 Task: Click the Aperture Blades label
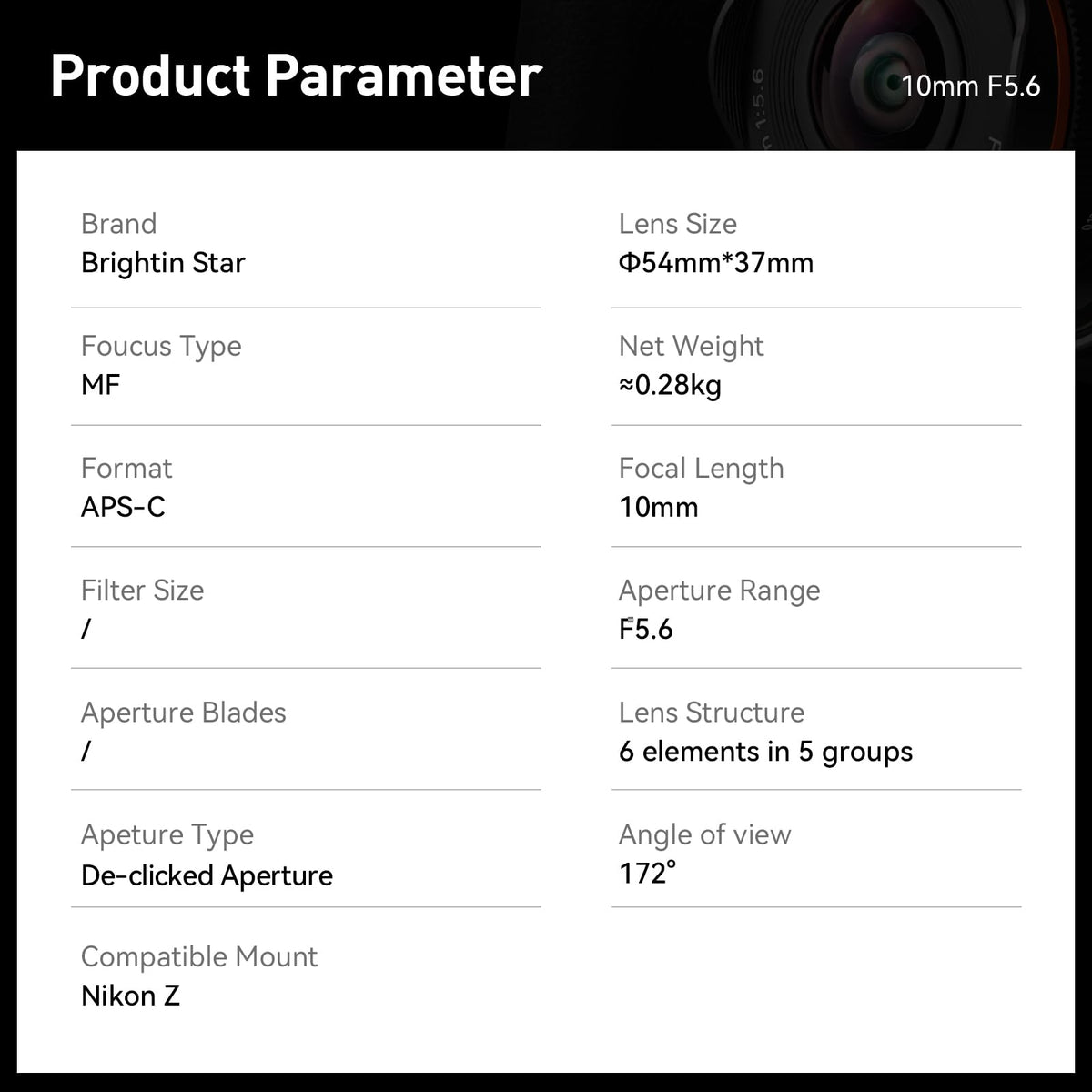coord(183,712)
